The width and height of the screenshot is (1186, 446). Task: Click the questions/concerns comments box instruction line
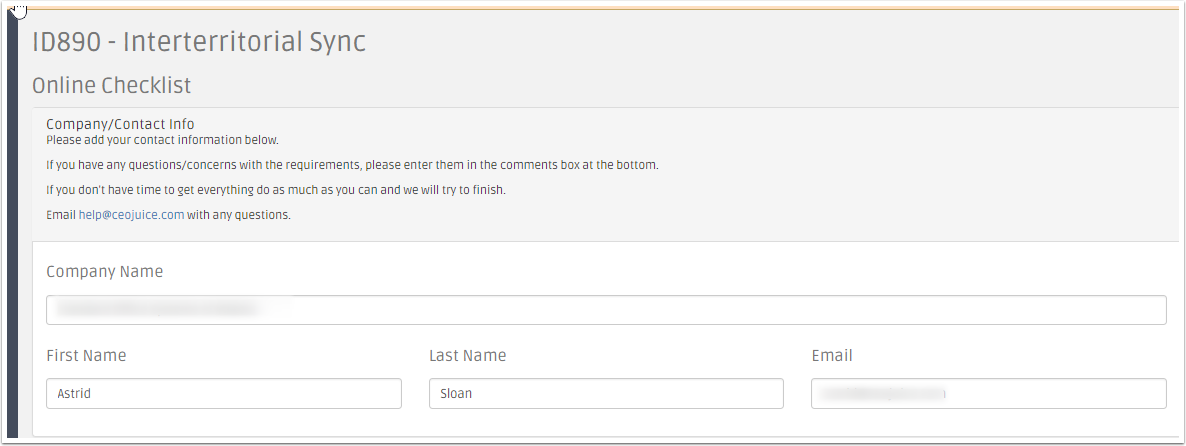(x=352, y=165)
